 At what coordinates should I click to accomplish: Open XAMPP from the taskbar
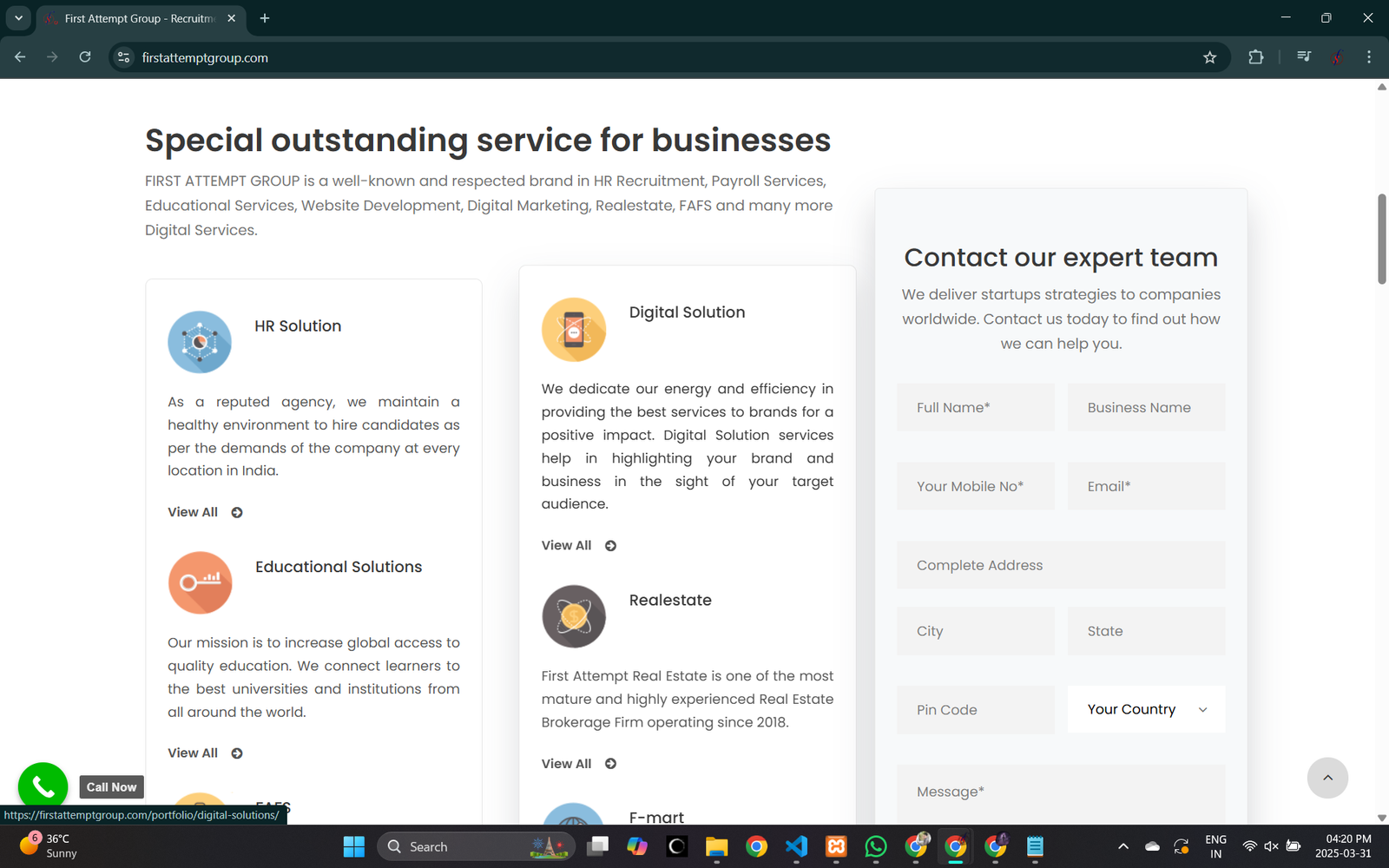pyautogui.click(x=836, y=846)
